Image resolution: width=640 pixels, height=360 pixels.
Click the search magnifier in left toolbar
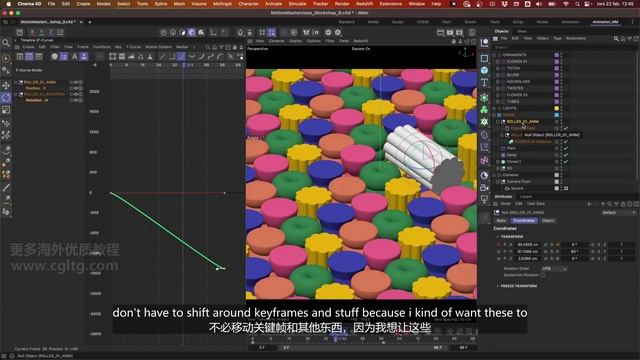pyautogui.click(x=6, y=43)
